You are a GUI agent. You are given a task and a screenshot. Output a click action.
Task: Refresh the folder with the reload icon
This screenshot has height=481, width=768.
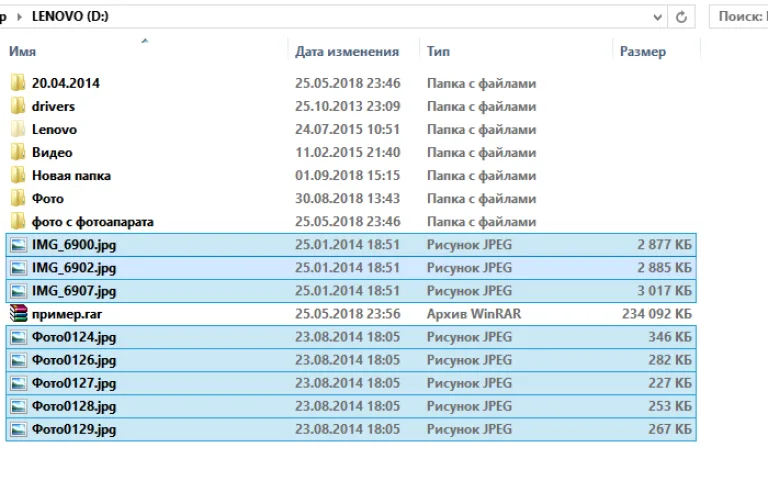[681, 17]
